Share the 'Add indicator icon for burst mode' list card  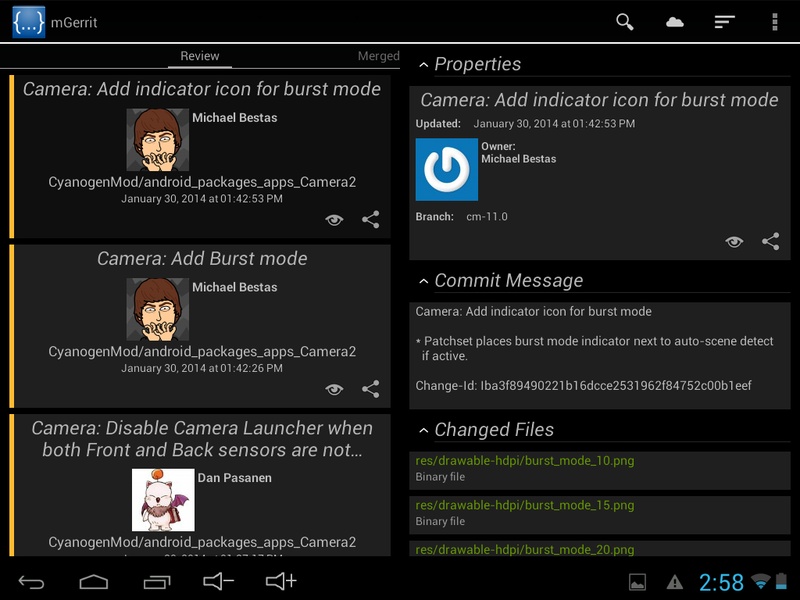pos(370,219)
